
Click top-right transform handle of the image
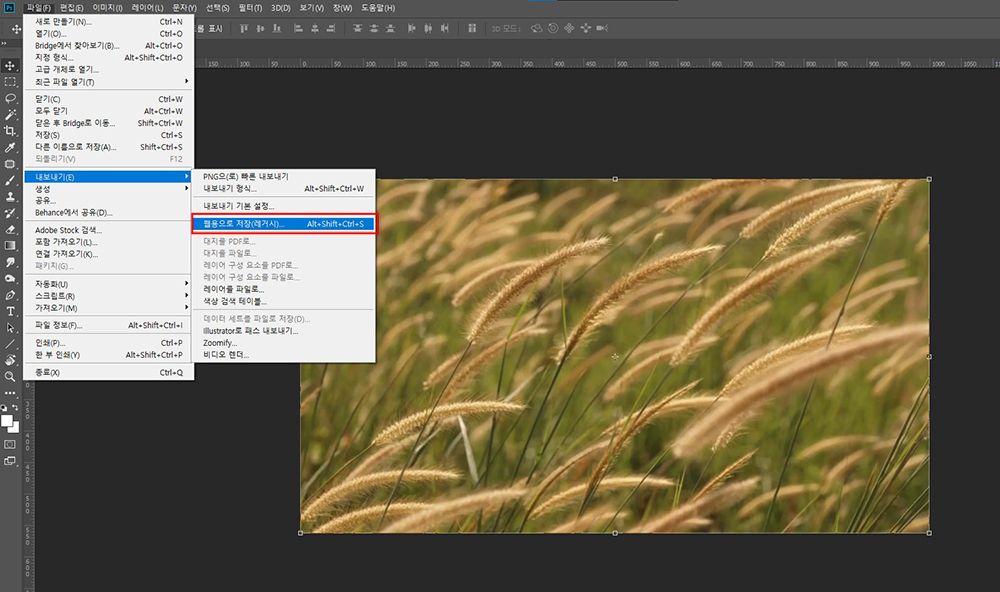[929, 179]
